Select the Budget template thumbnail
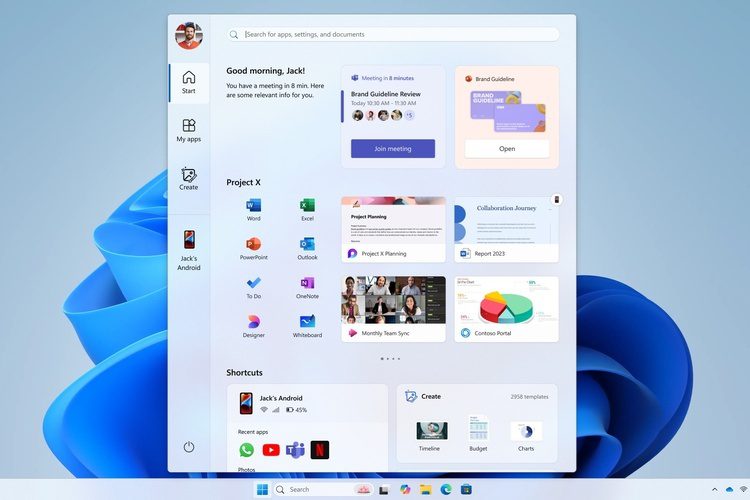This screenshot has width=750, height=500. (479, 431)
